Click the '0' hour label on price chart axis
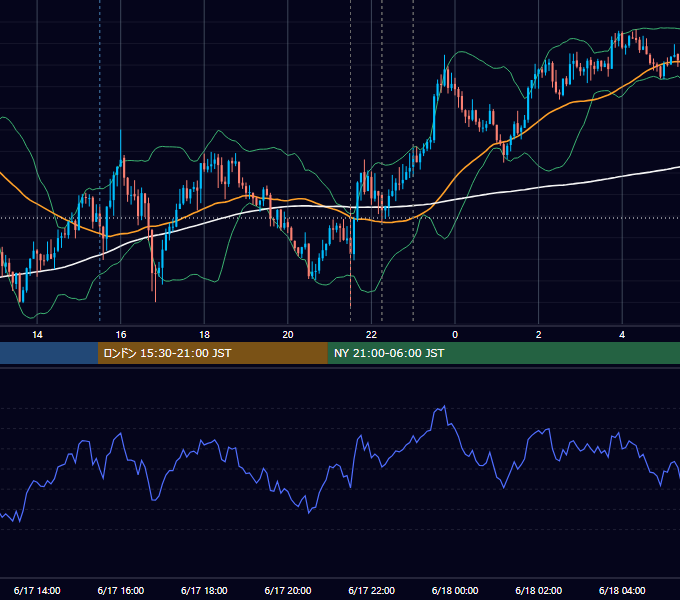This screenshot has height=600, width=680. coord(455,335)
